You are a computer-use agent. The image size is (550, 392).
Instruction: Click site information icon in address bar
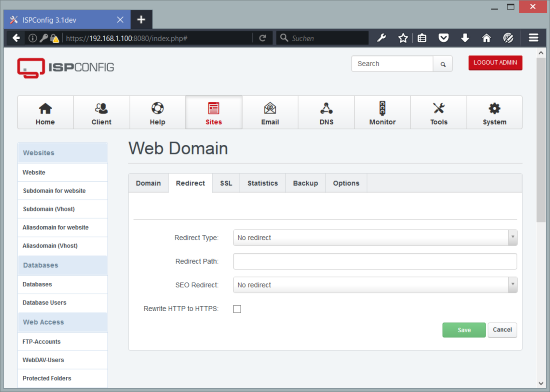32,38
